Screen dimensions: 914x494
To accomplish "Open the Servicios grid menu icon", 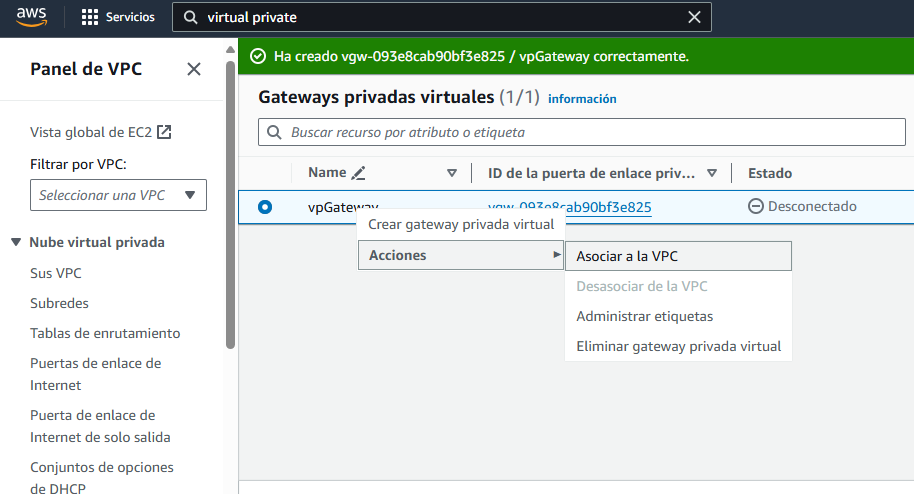I will [x=90, y=17].
